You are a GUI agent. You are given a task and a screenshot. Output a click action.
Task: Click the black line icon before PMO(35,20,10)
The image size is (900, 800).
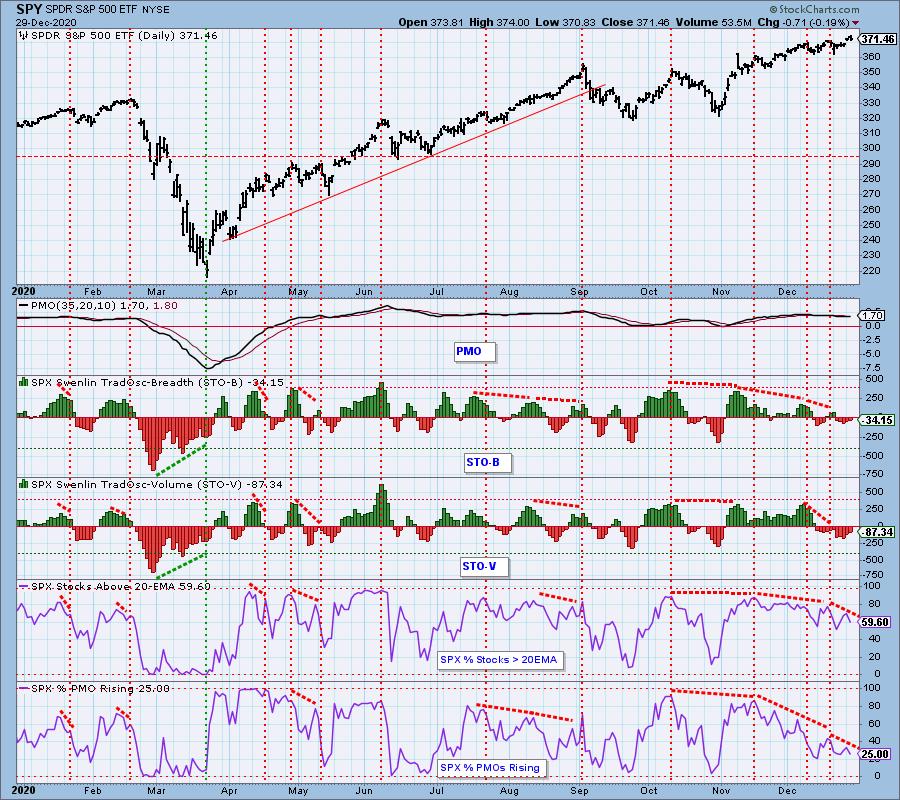point(24,306)
